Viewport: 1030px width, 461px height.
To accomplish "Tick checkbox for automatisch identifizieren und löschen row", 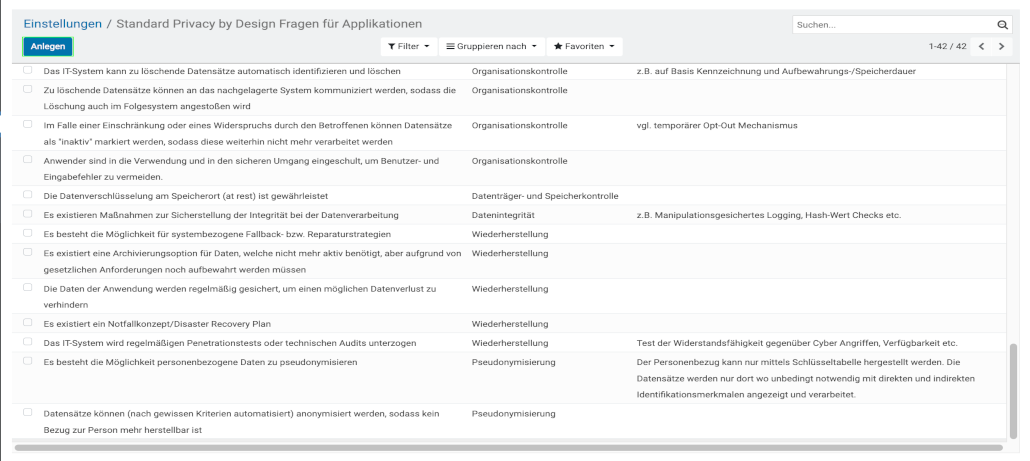I will [x=27, y=71].
